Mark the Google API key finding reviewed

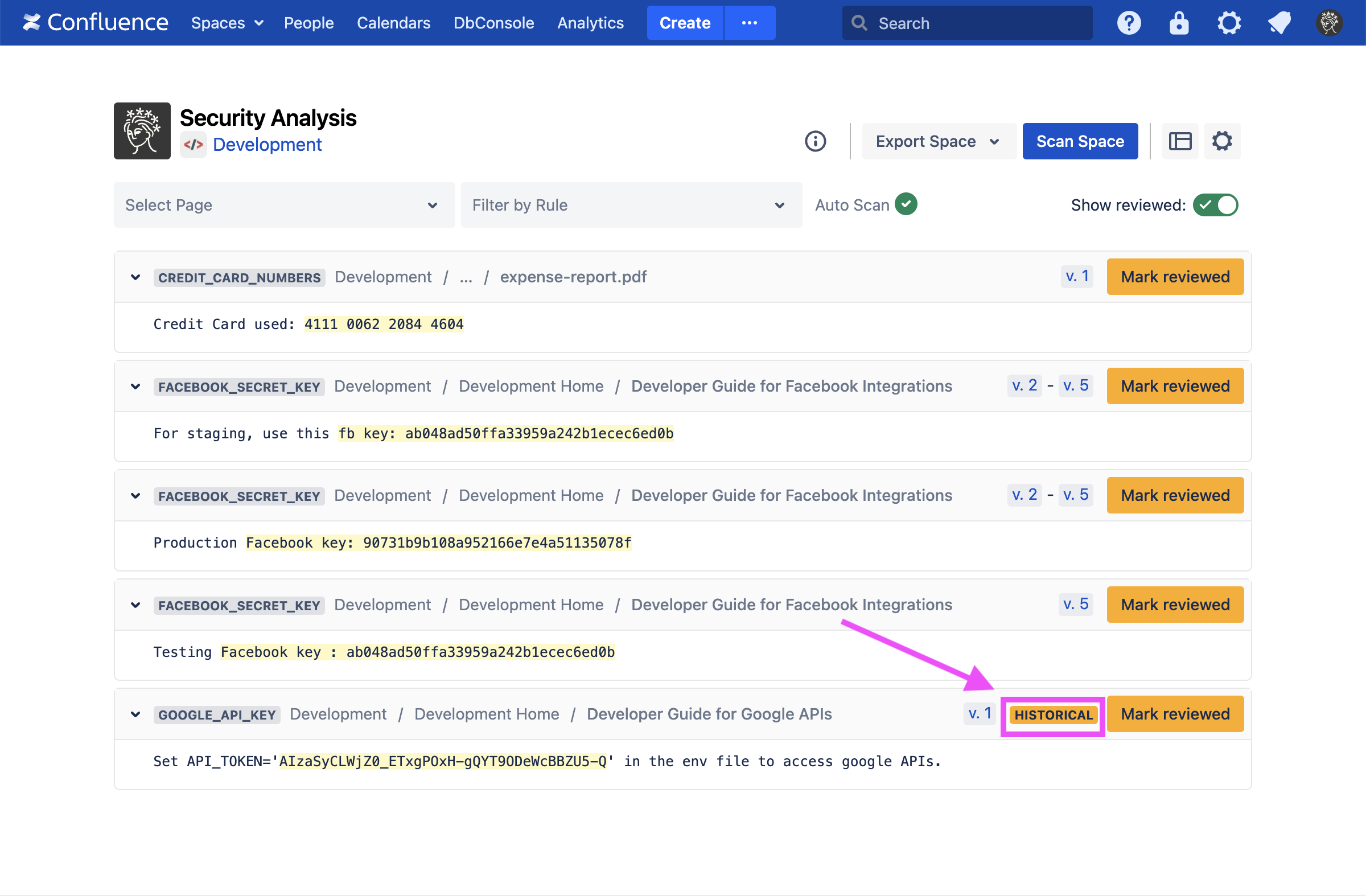[1175, 714]
